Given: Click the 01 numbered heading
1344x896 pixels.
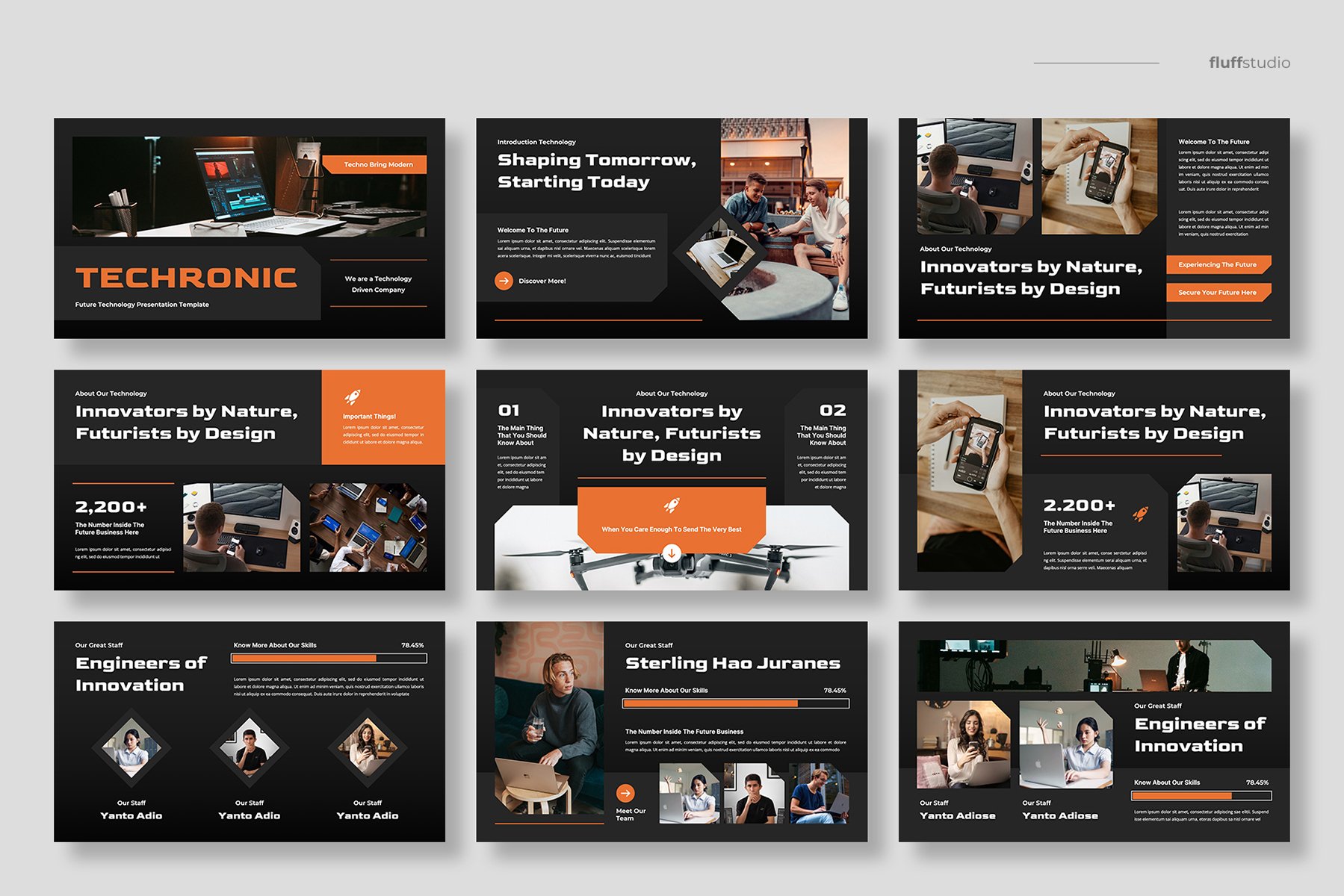Looking at the screenshot, I should (x=509, y=411).
